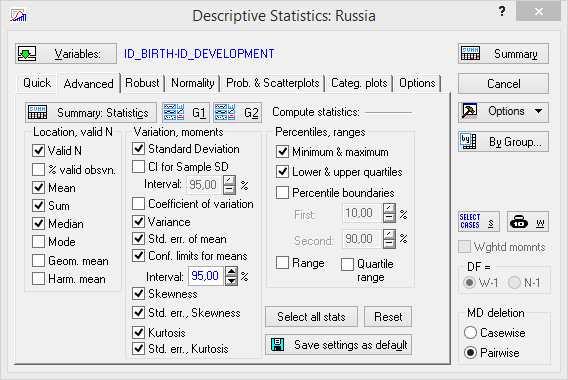Open the Variables selection button

coord(66,54)
